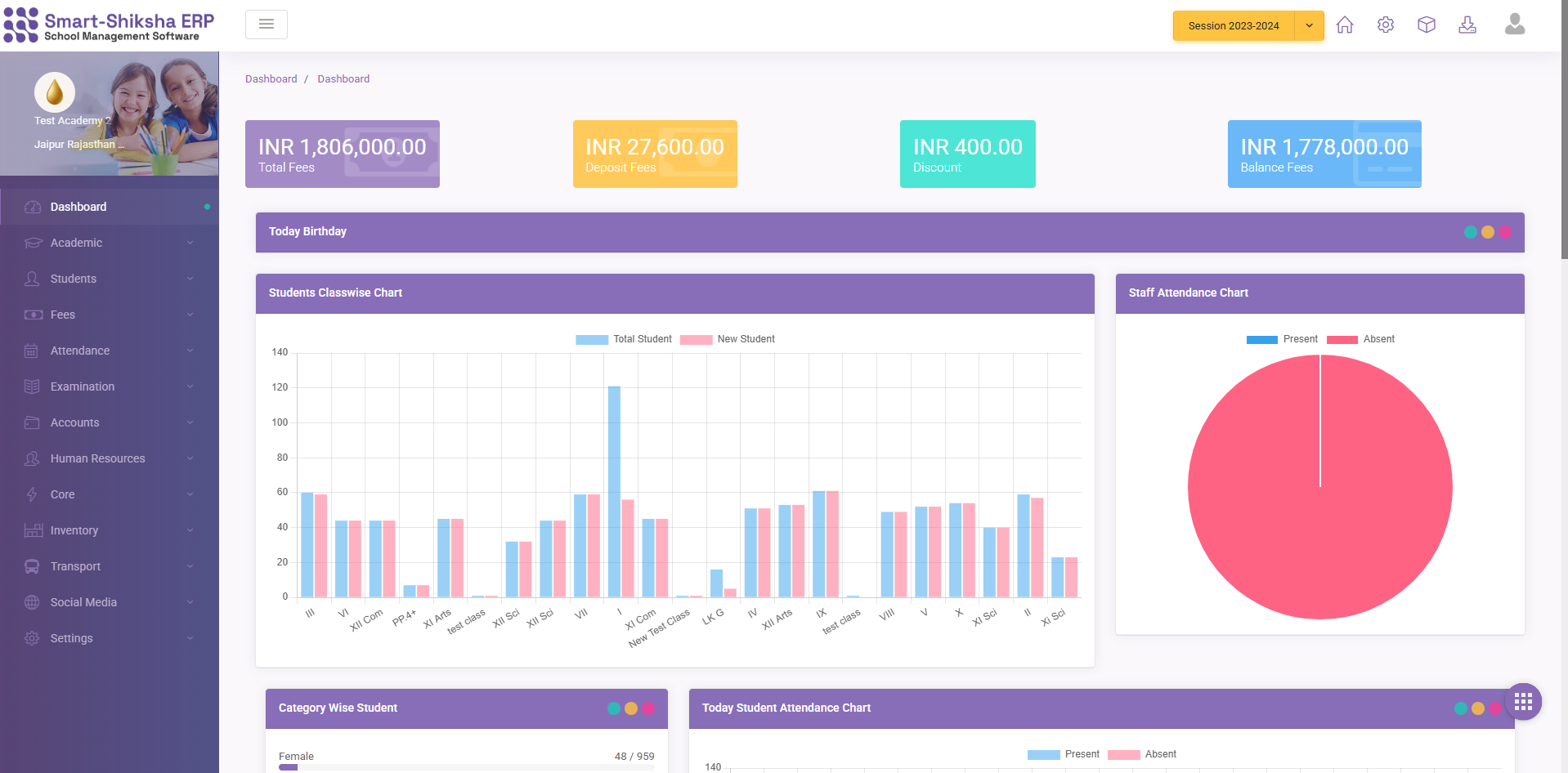The width and height of the screenshot is (1568, 773).
Task: Click the Transport bus icon in sidebar
Action: 32,566
